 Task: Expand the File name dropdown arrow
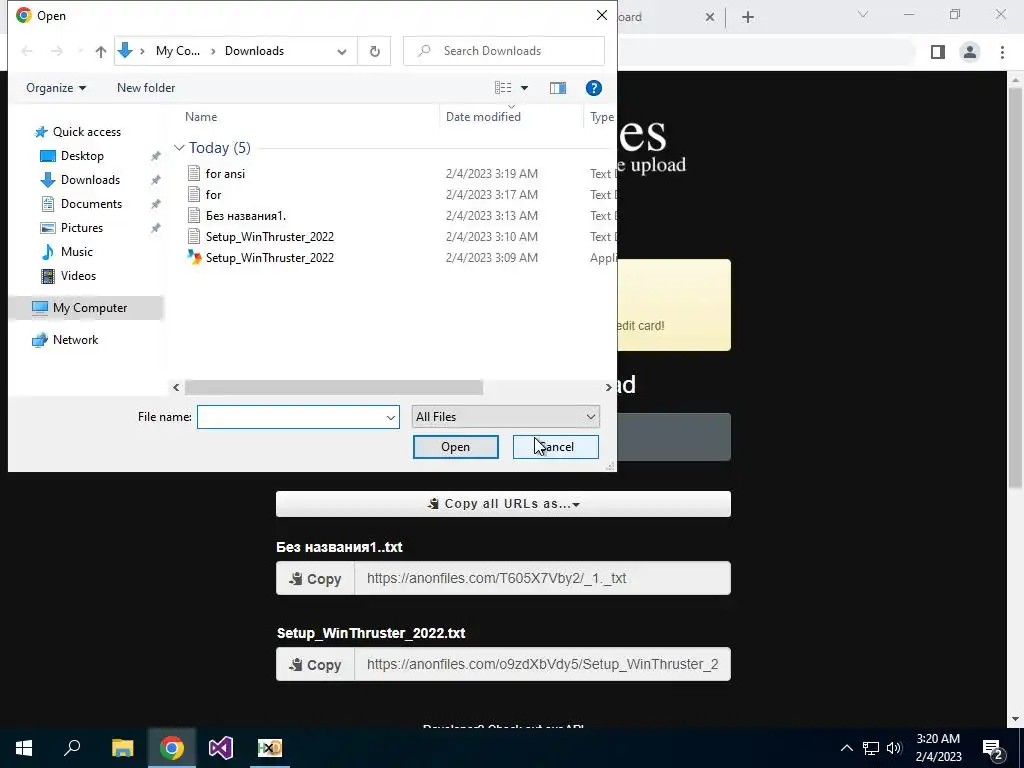pyautogui.click(x=391, y=417)
